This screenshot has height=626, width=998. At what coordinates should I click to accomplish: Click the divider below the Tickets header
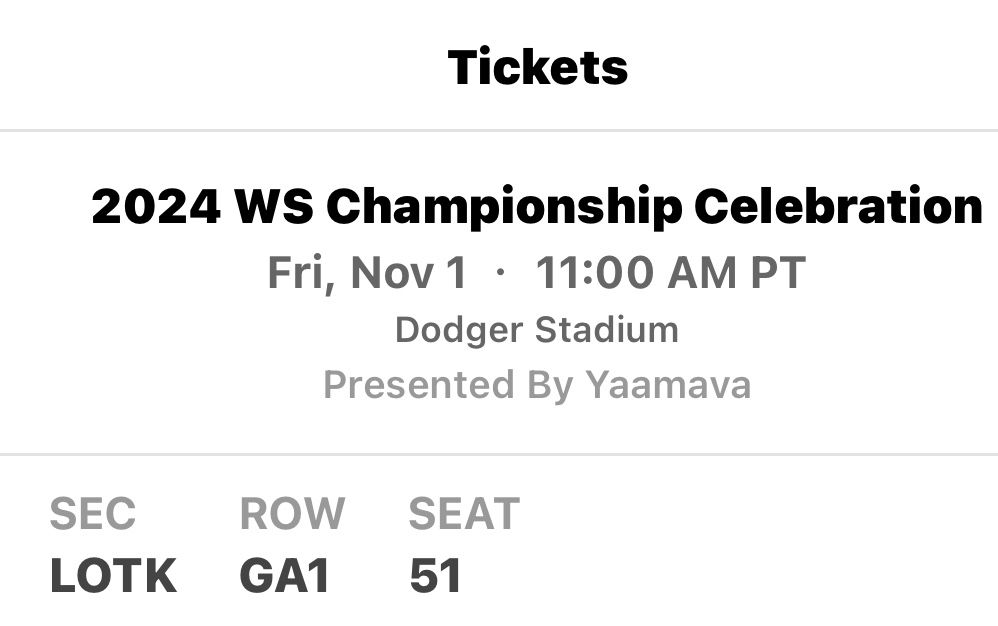[499, 128]
